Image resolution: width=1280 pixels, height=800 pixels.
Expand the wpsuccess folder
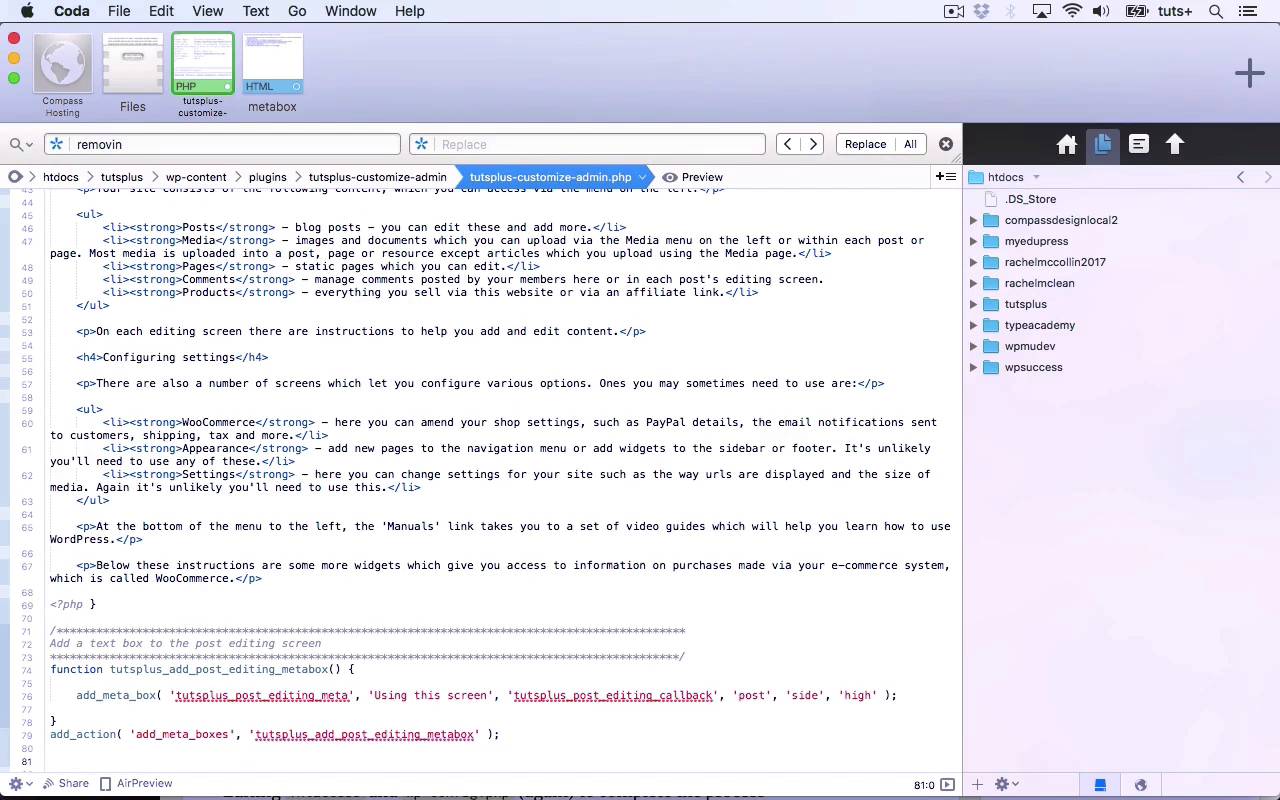974,367
